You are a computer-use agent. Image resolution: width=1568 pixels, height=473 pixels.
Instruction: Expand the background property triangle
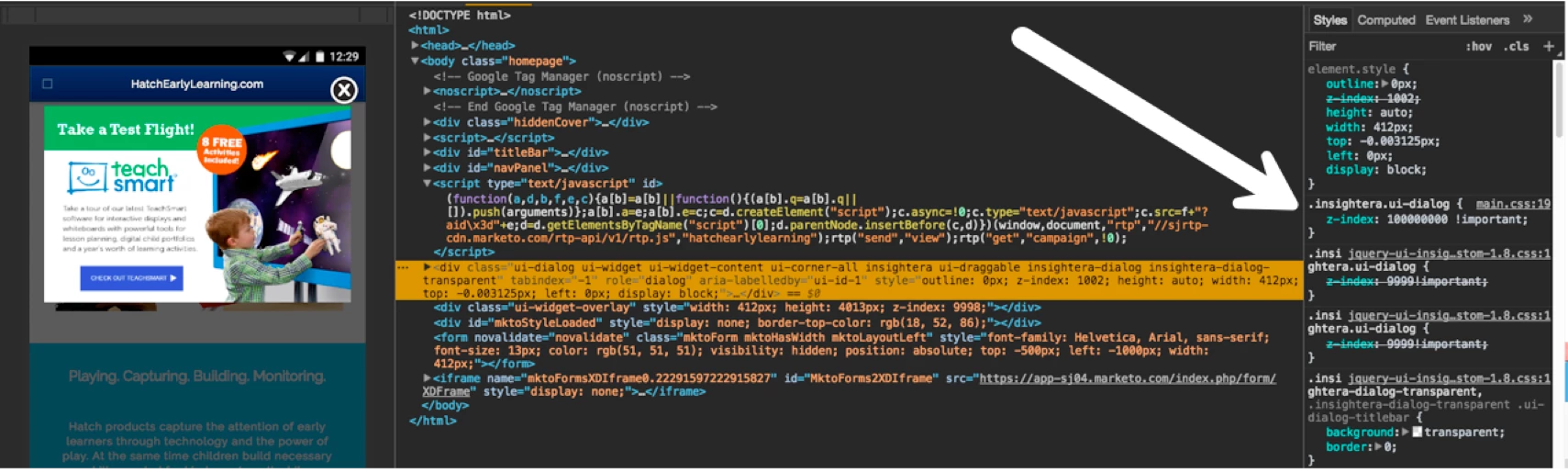(1405, 432)
